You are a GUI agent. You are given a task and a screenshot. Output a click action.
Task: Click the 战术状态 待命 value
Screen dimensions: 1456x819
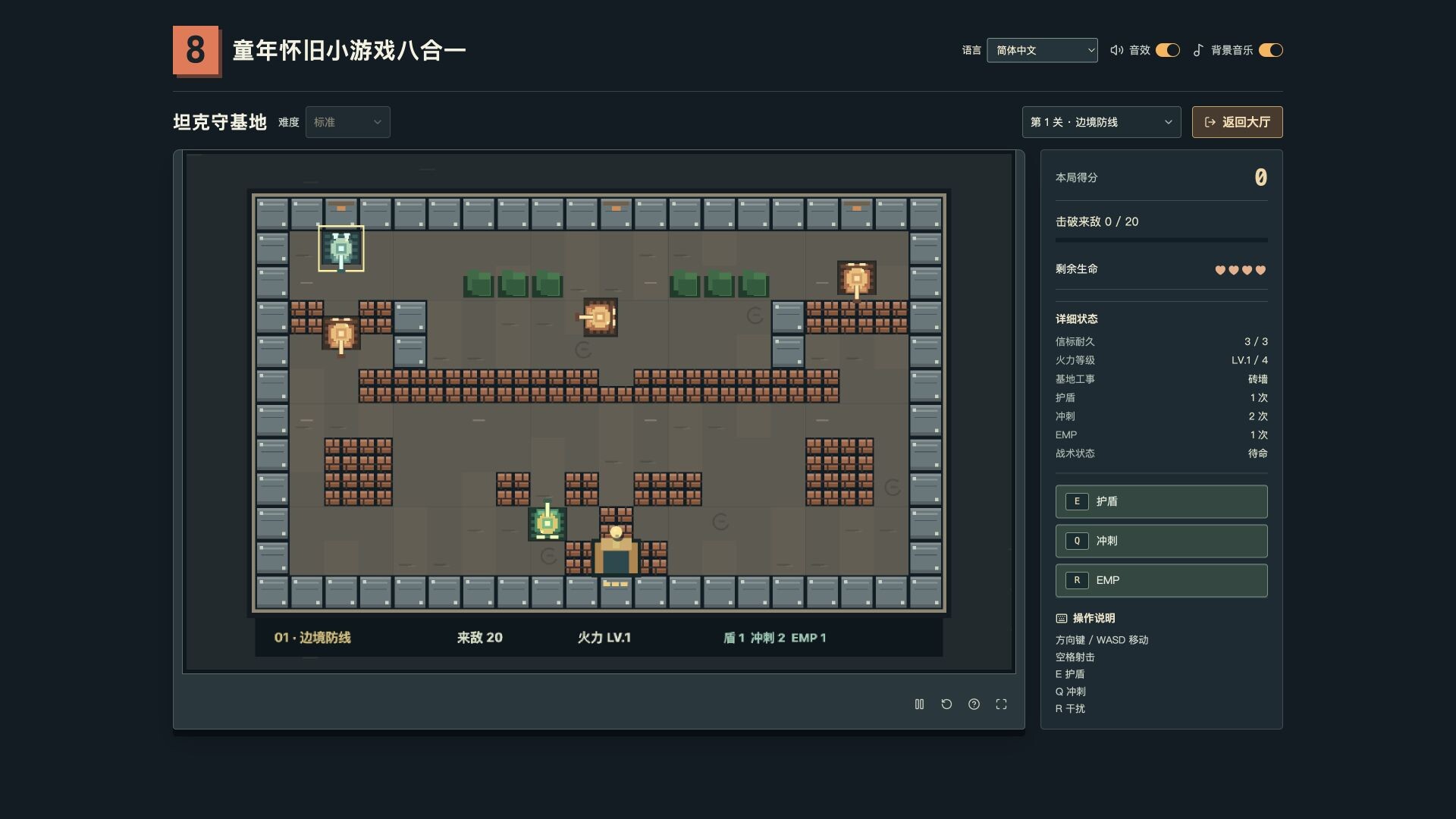tap(1258, 453)
